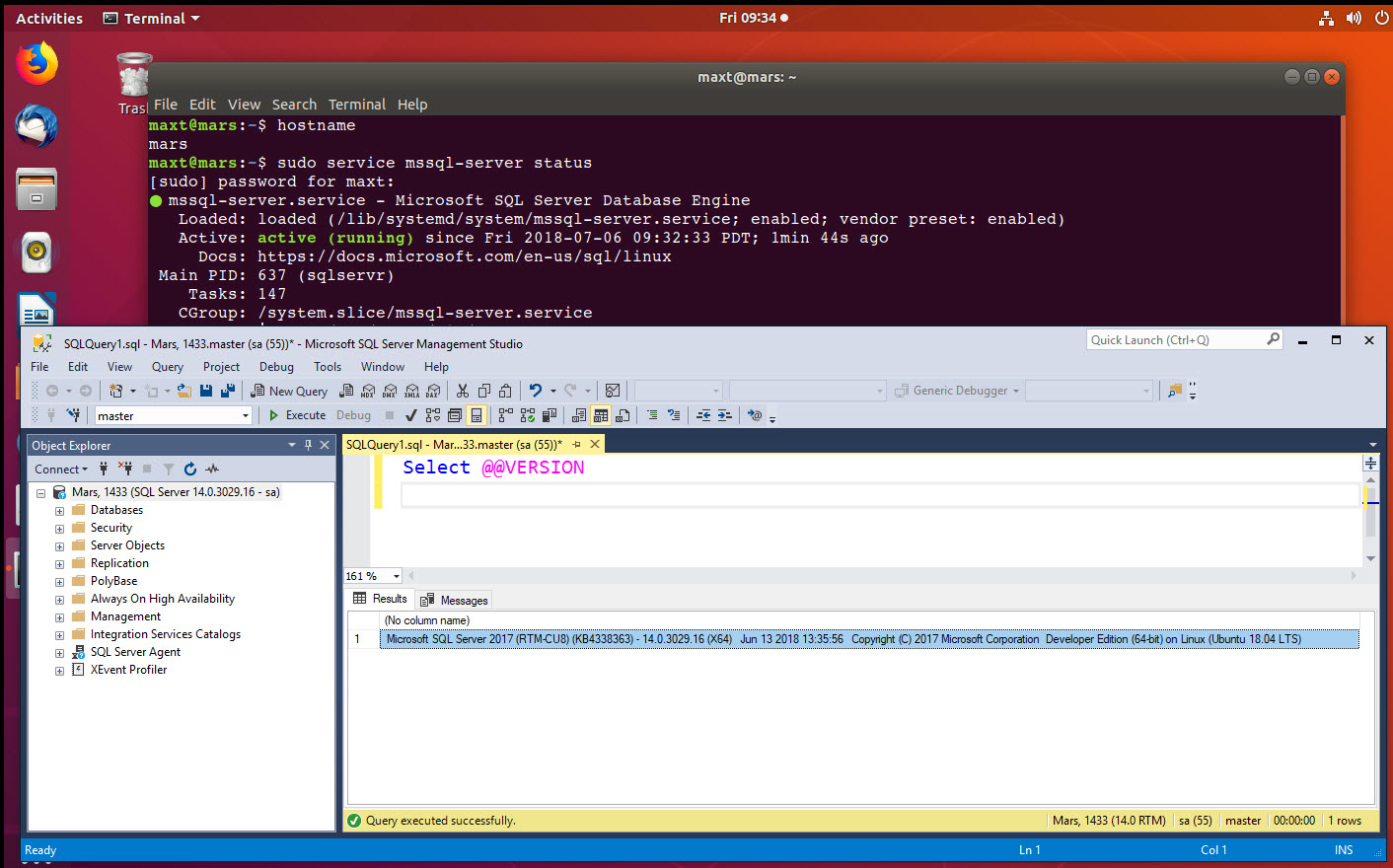This screenshot has height=868, width=1393.
Task: Click Object Explorer Refresh icon
Action: pos(190,469)
